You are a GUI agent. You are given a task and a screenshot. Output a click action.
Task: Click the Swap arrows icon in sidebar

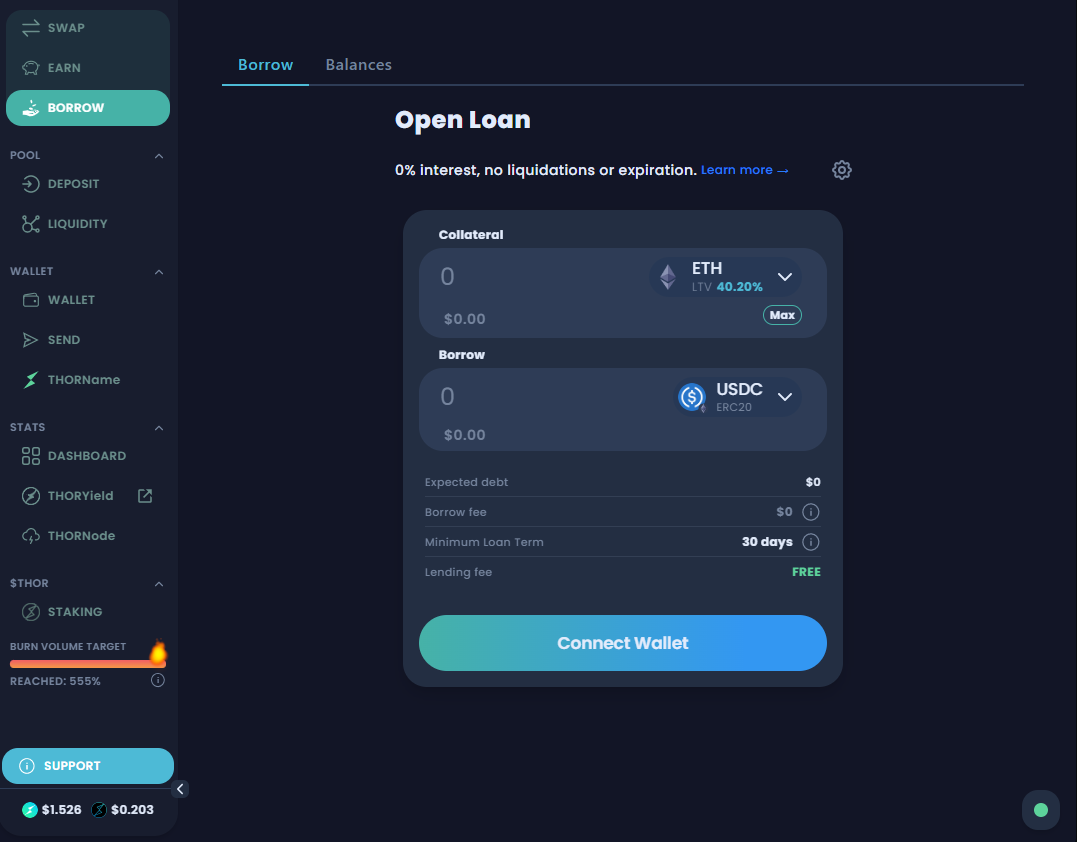[x=30, y=28]
